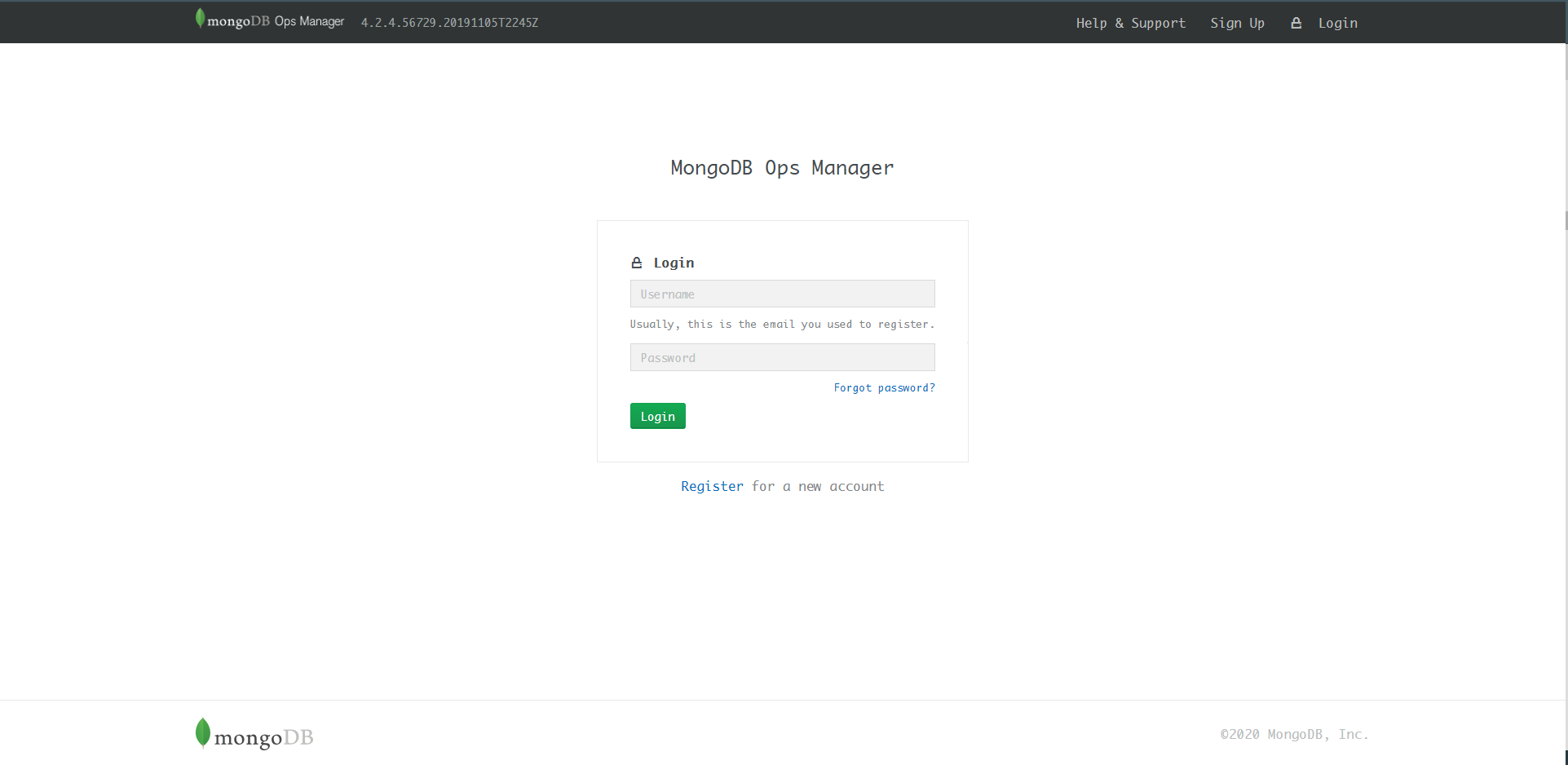Open the Register link for new account

(712, 486)
